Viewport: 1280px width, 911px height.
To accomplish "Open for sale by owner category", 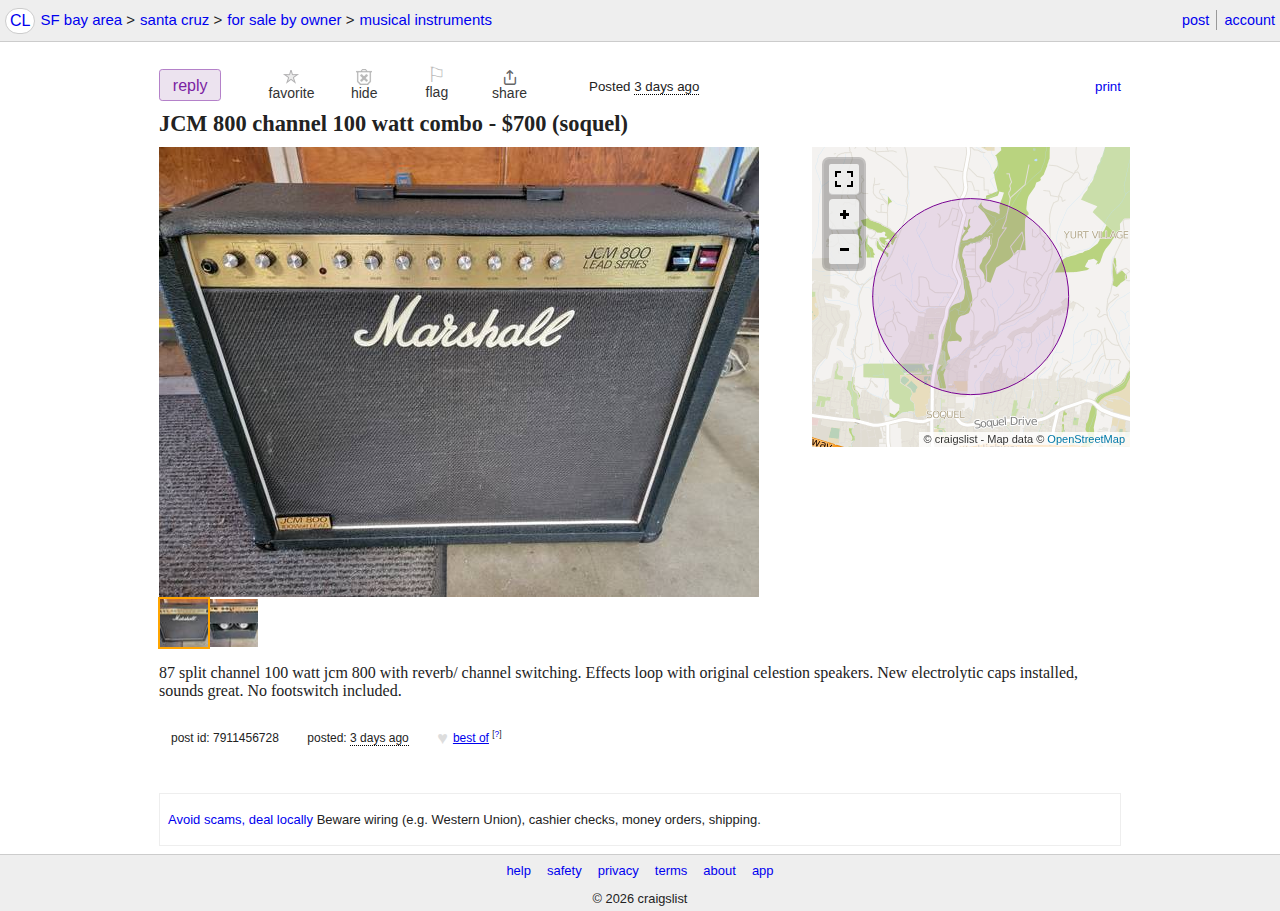I will pos(284,20).
